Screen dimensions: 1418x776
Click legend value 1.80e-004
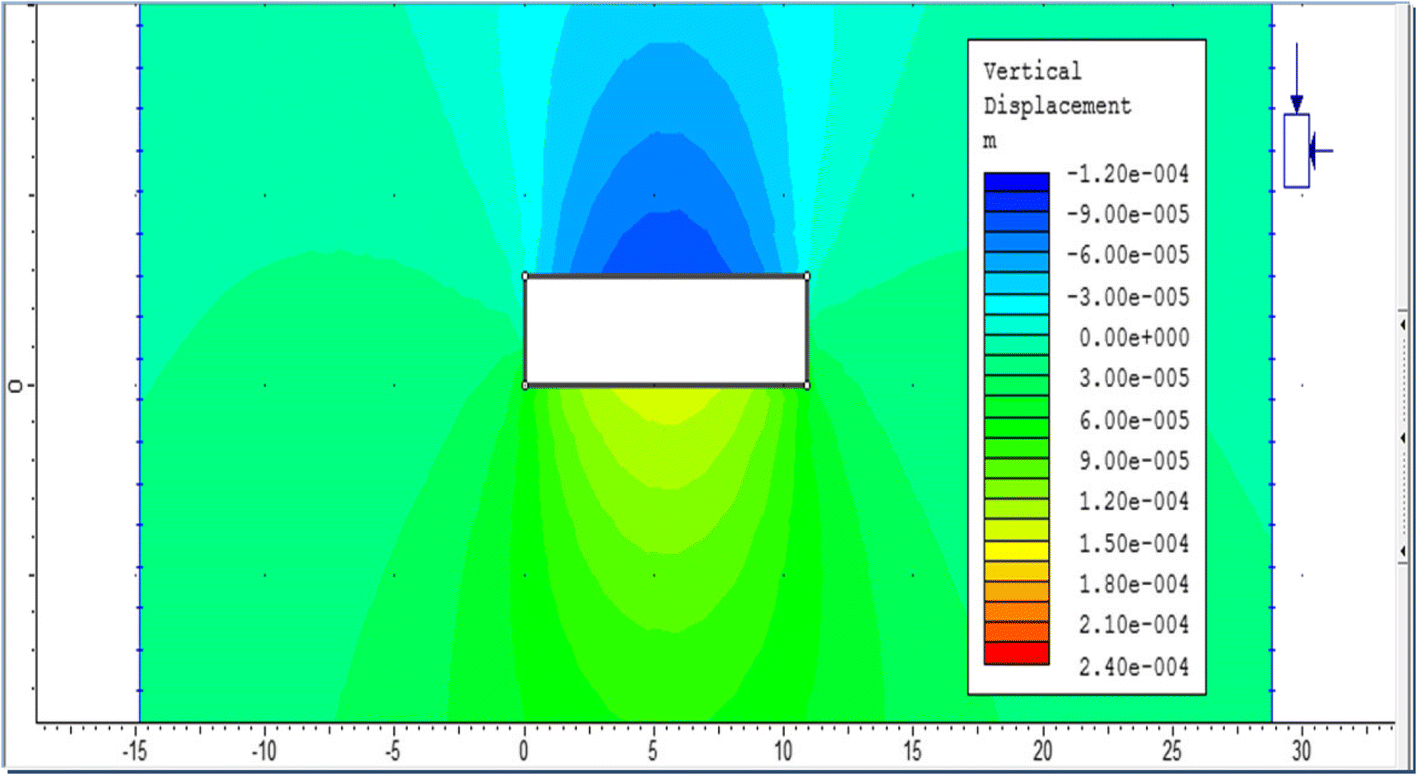(x=1135, y=584)
